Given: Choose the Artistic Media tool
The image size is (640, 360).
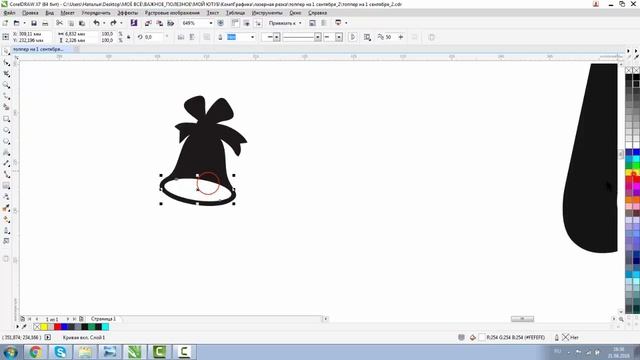Looking at the screenshot, I should click(x=6, y=107).
